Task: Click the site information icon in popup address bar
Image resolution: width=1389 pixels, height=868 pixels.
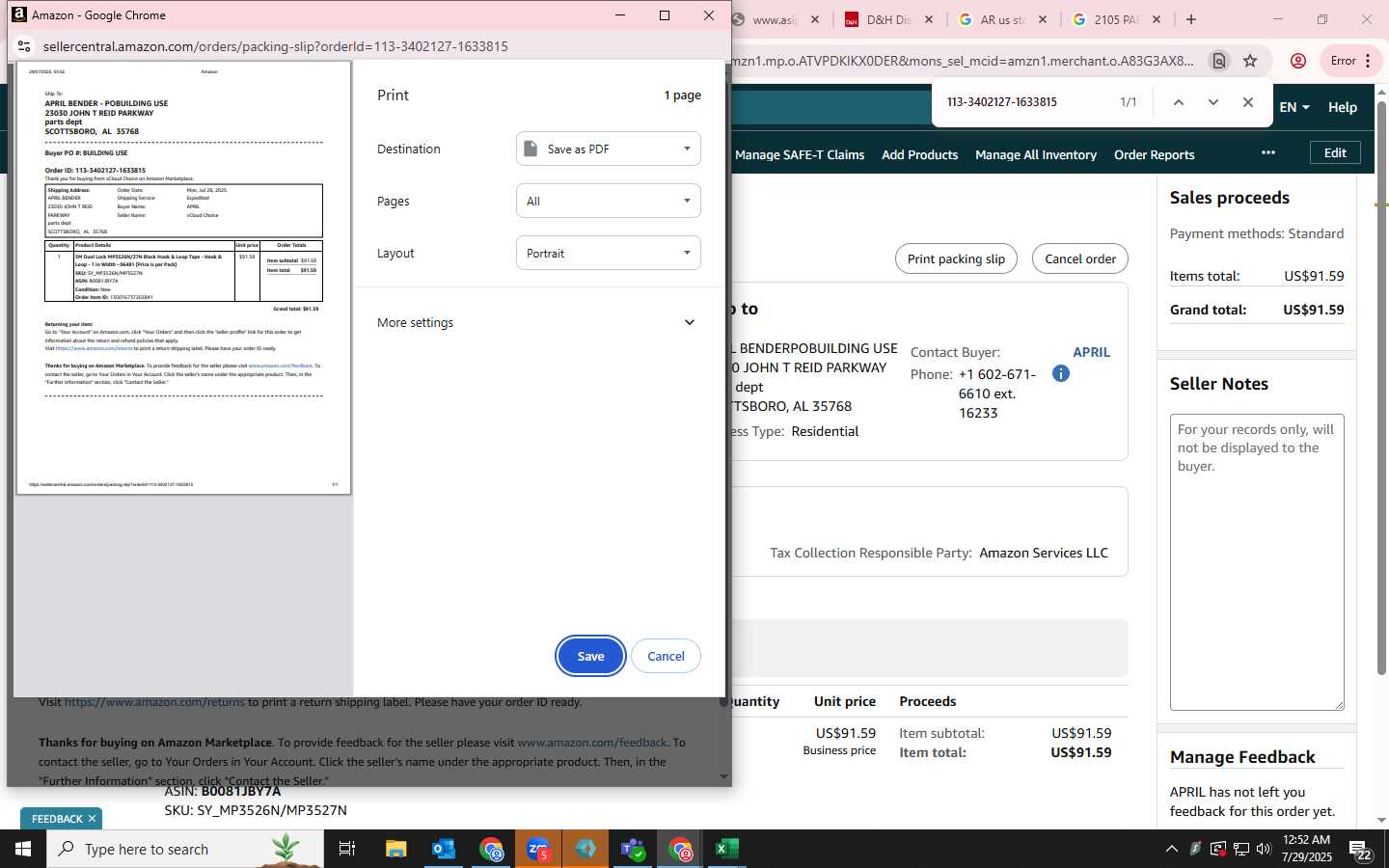Action: tap(24, 45)
